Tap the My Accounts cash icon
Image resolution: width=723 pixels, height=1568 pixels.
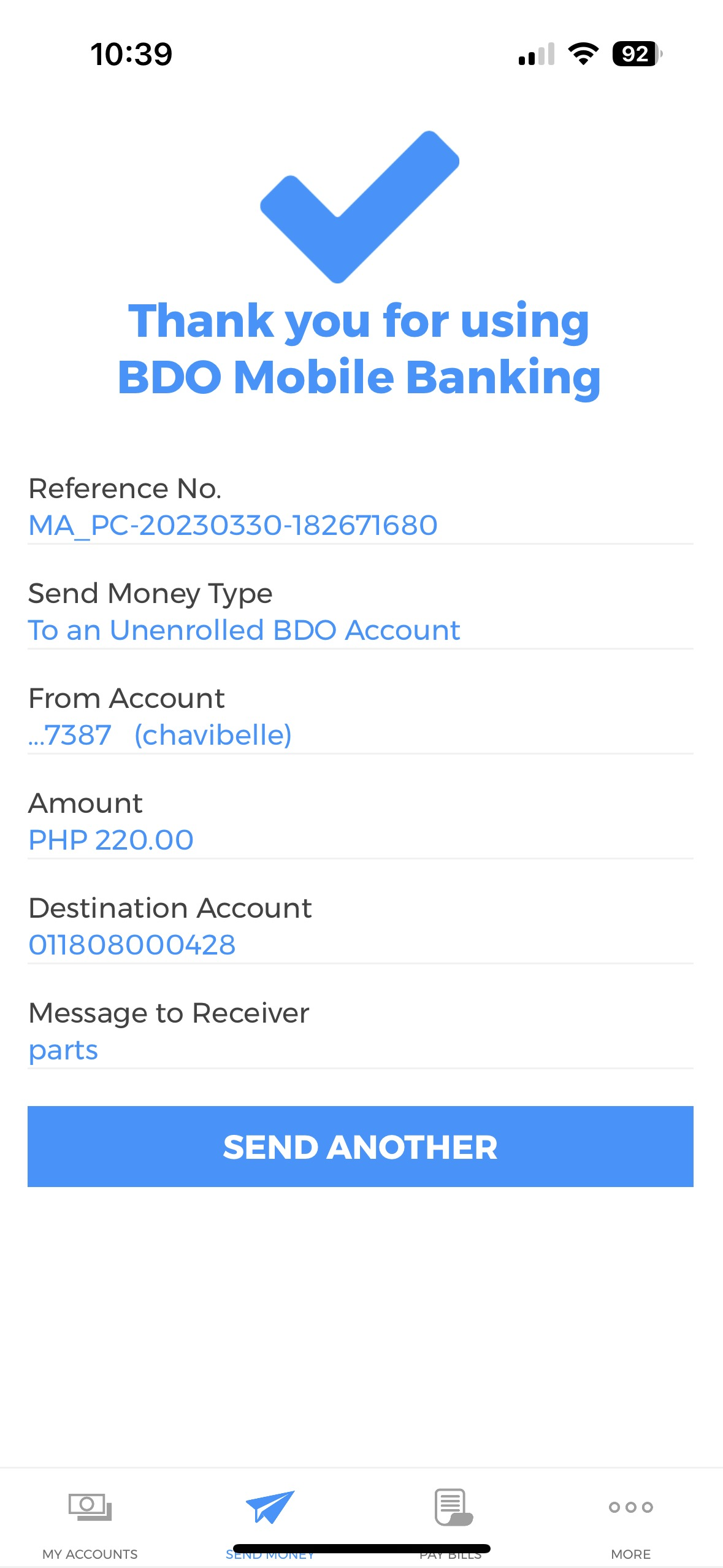pos(90,1506)
